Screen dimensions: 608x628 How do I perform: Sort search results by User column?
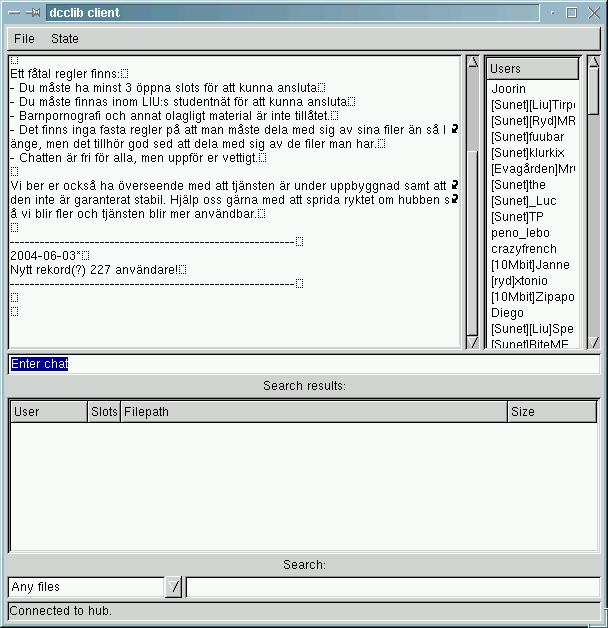(x=48, y=412)
